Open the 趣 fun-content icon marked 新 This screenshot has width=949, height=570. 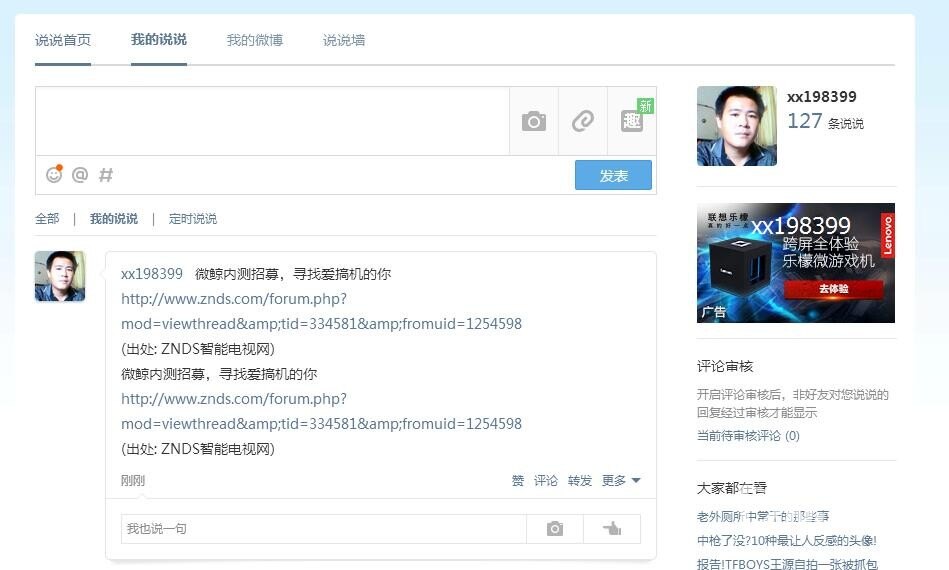coord(632,120)
